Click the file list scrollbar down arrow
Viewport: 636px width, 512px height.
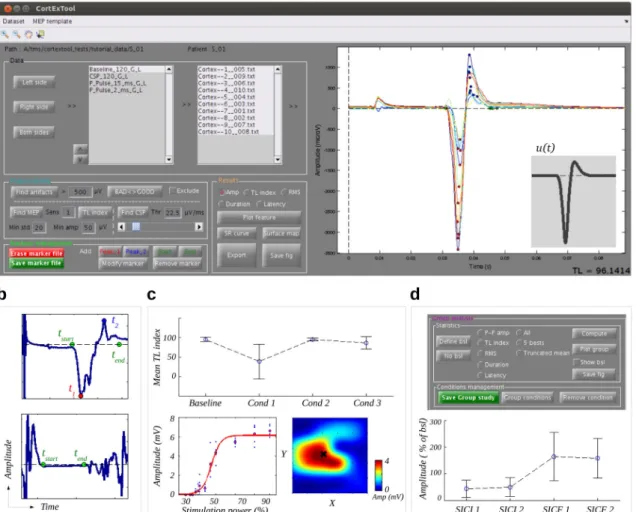277,160
